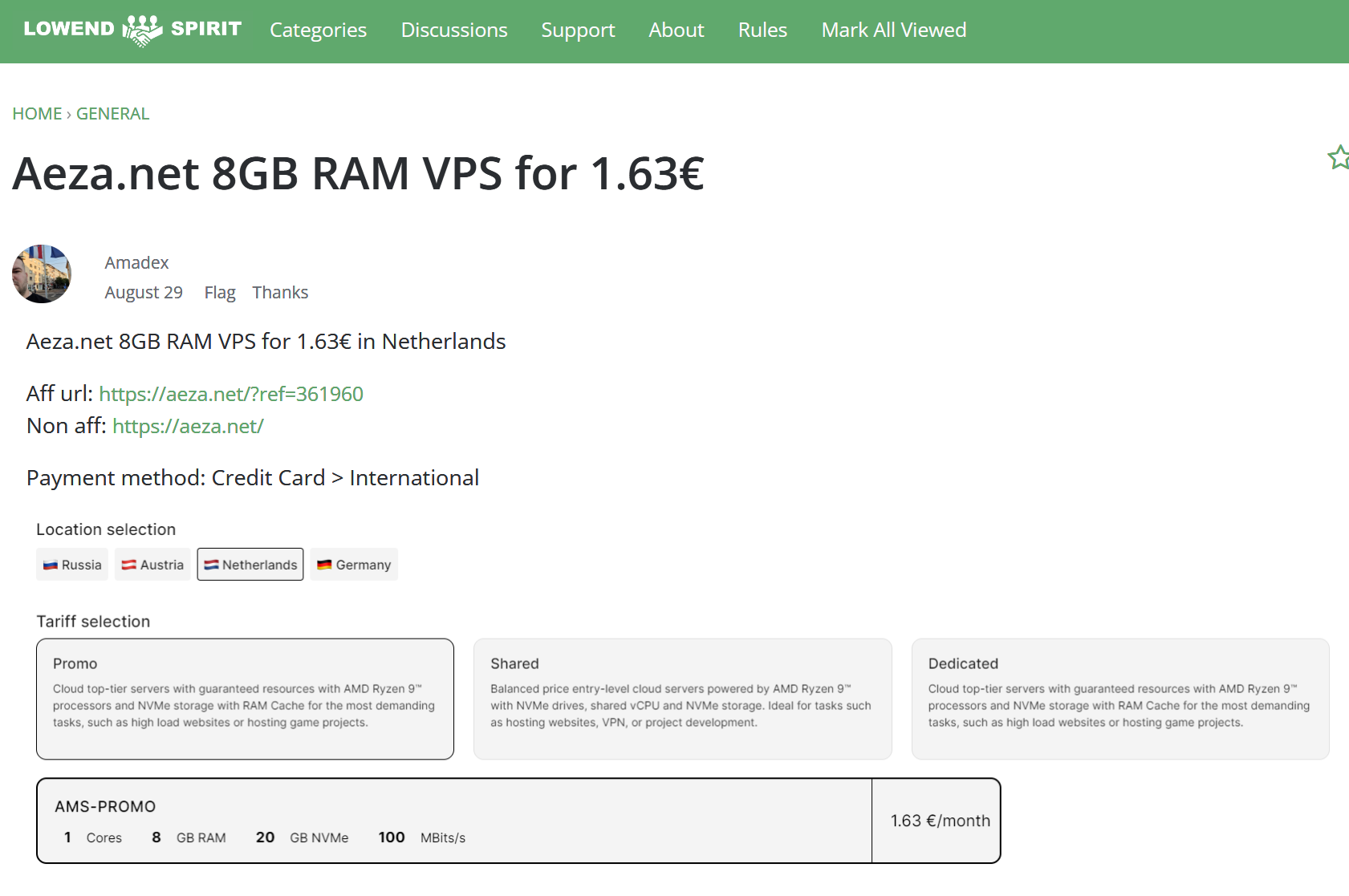The height and width of the screenshot is (896, 1349).
Task: Click the '1 Cores' spec
Action: pyautogui.click(x=93, y=837)
